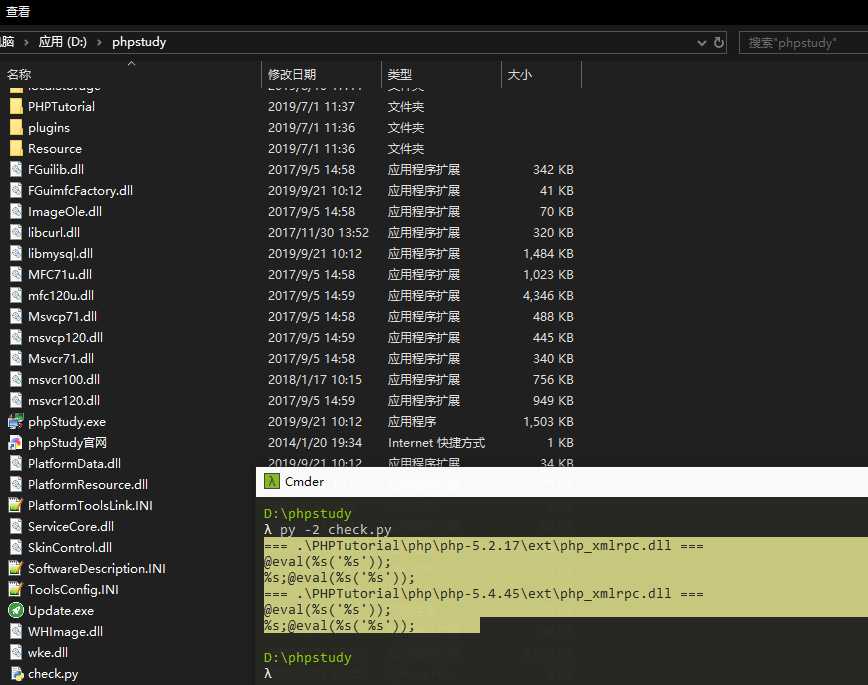Click the check.py Python file icon

[x=17, y=674]
